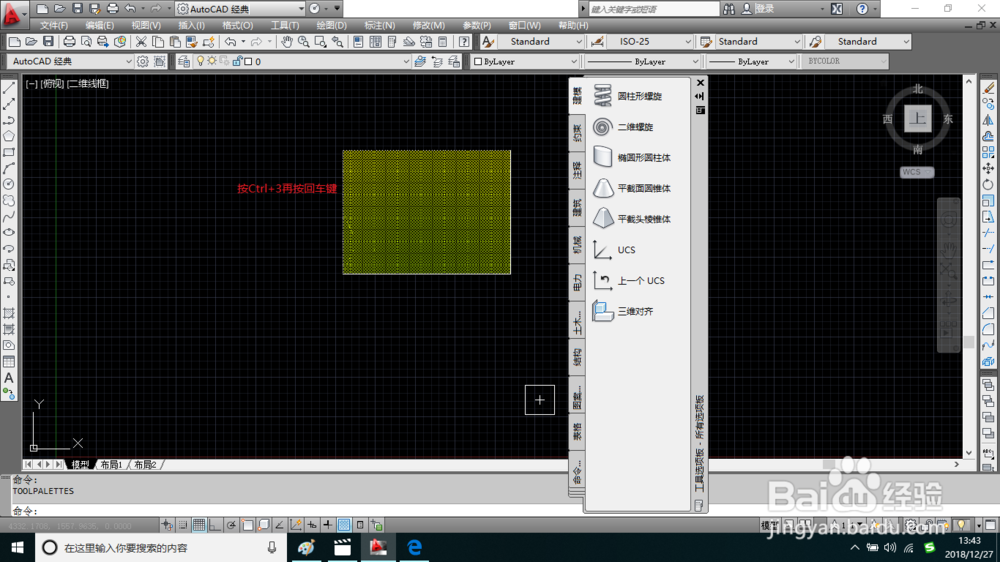Screen dimensions: 1000x562
Task: Activate the Pan hand tool
Action: [x=287, y=42]
